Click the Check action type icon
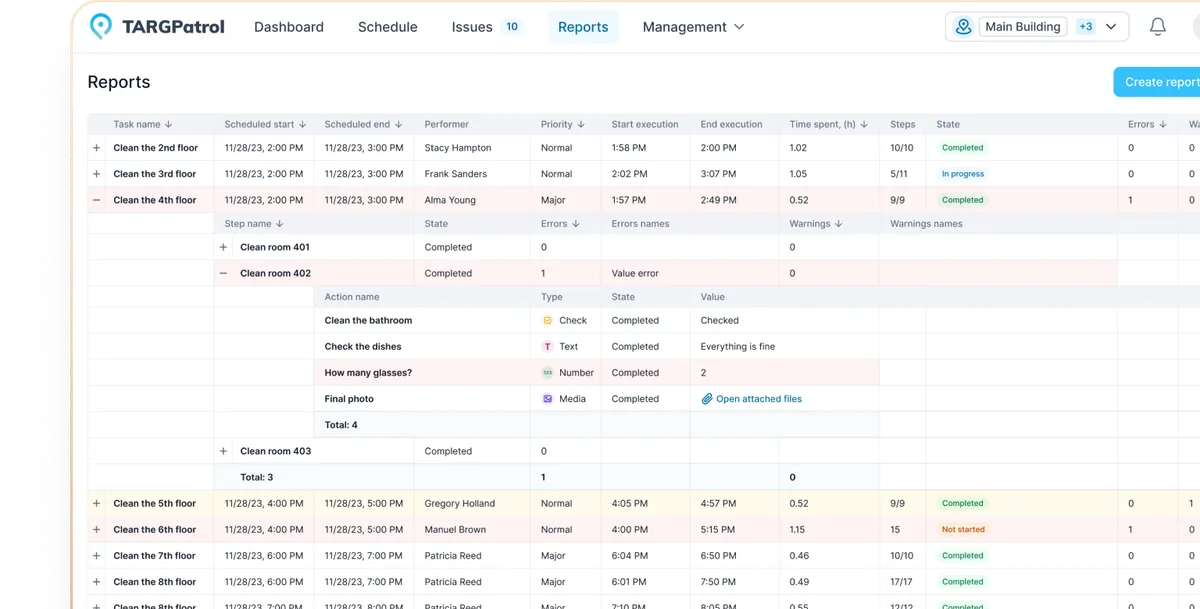This screenshot has height=609, width=1200. 548,320
